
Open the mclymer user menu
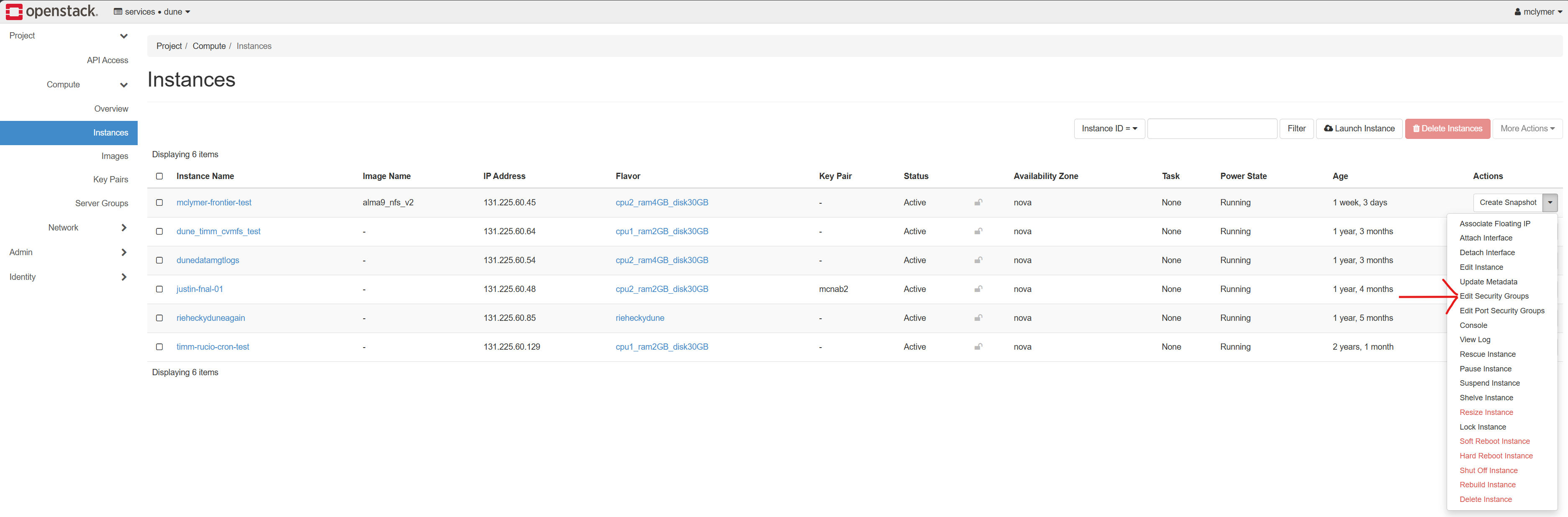click(x=1537, y=12)
